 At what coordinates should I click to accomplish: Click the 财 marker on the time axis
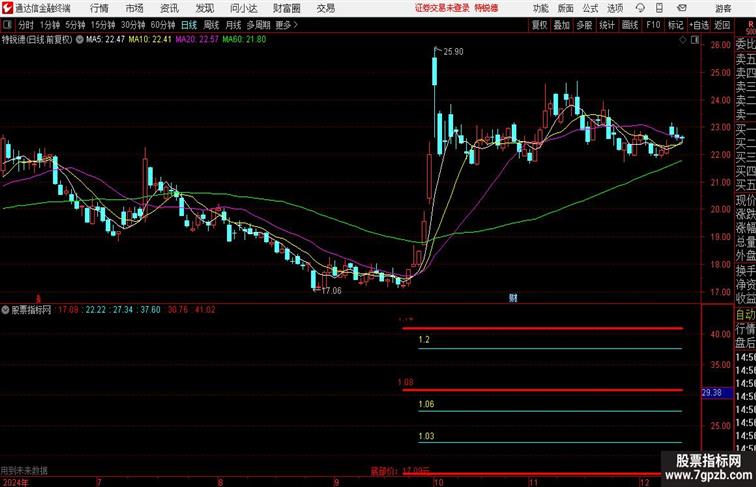(513, 298)
